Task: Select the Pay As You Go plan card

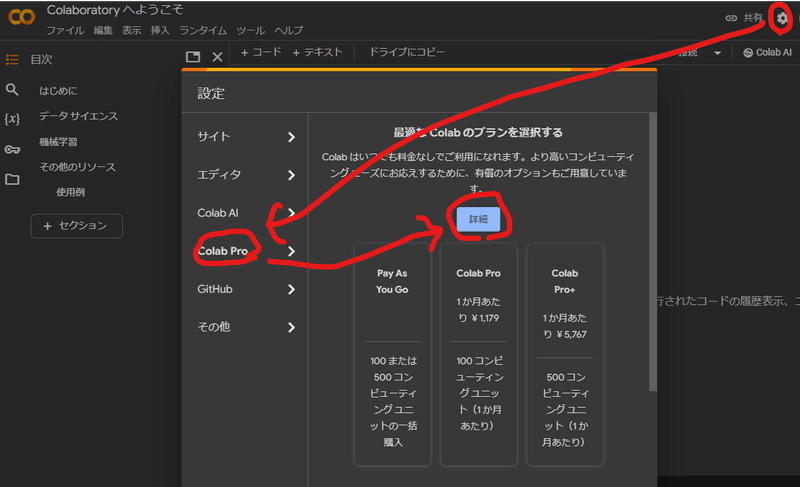Action: (392, 355)
